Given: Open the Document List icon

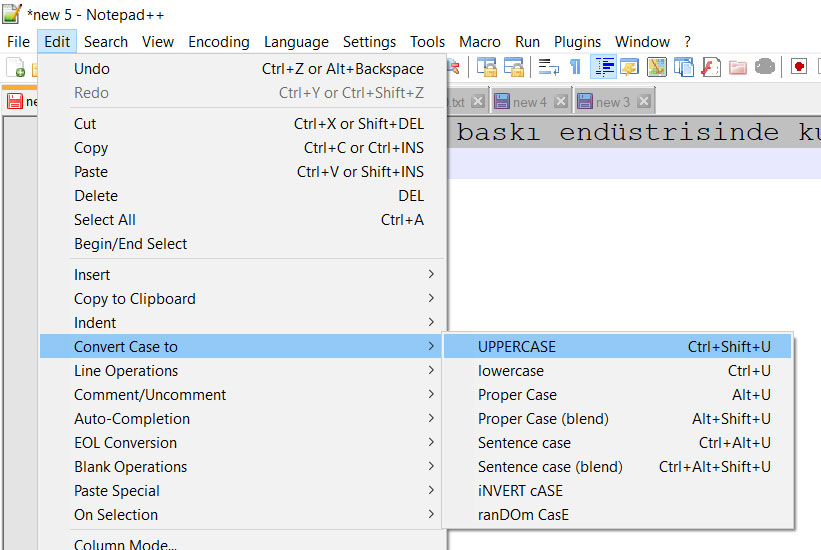Looking at the screenshot, I should (x=683, y=67).
